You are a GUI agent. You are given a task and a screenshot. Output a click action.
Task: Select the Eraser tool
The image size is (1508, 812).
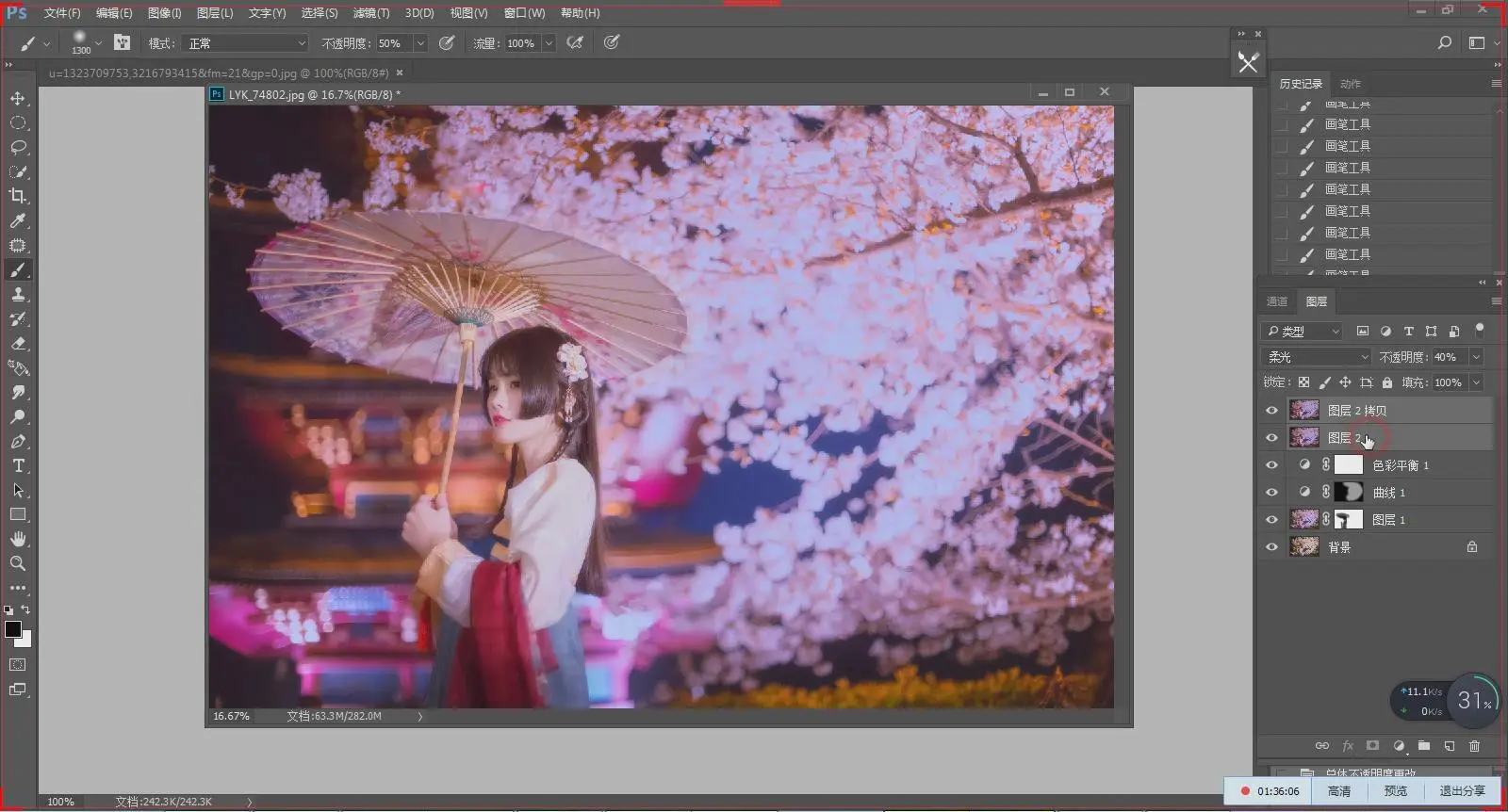(x=18, y=343)
